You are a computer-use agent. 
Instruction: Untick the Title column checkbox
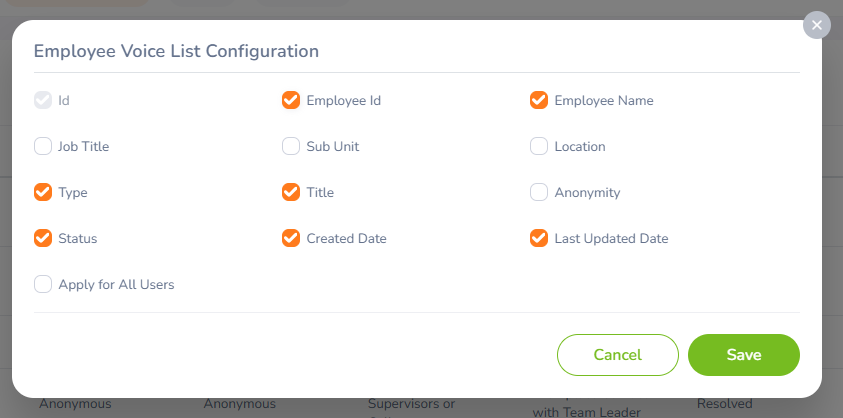[291, 192]
